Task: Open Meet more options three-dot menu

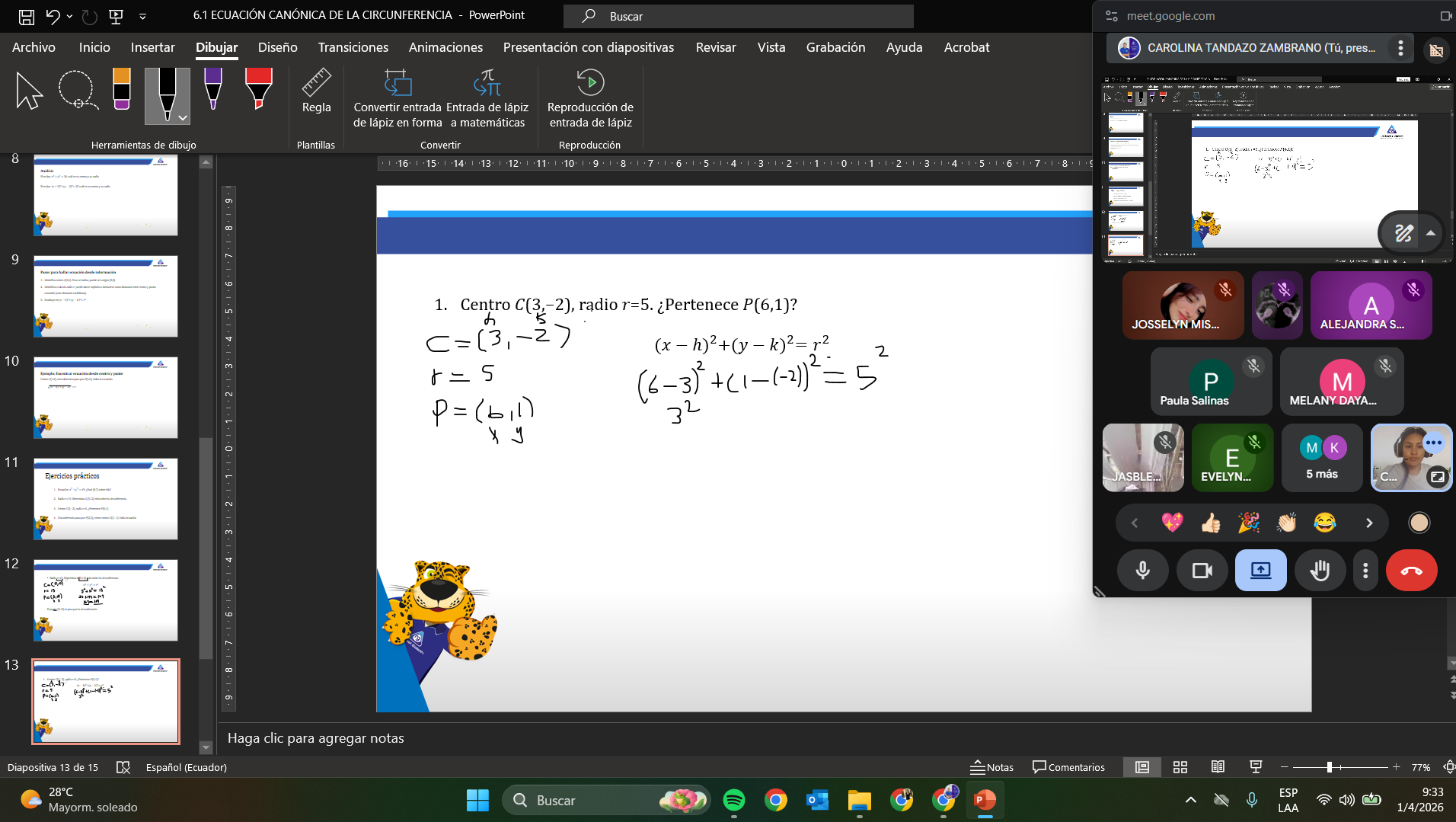Action: click(1365, 571)
